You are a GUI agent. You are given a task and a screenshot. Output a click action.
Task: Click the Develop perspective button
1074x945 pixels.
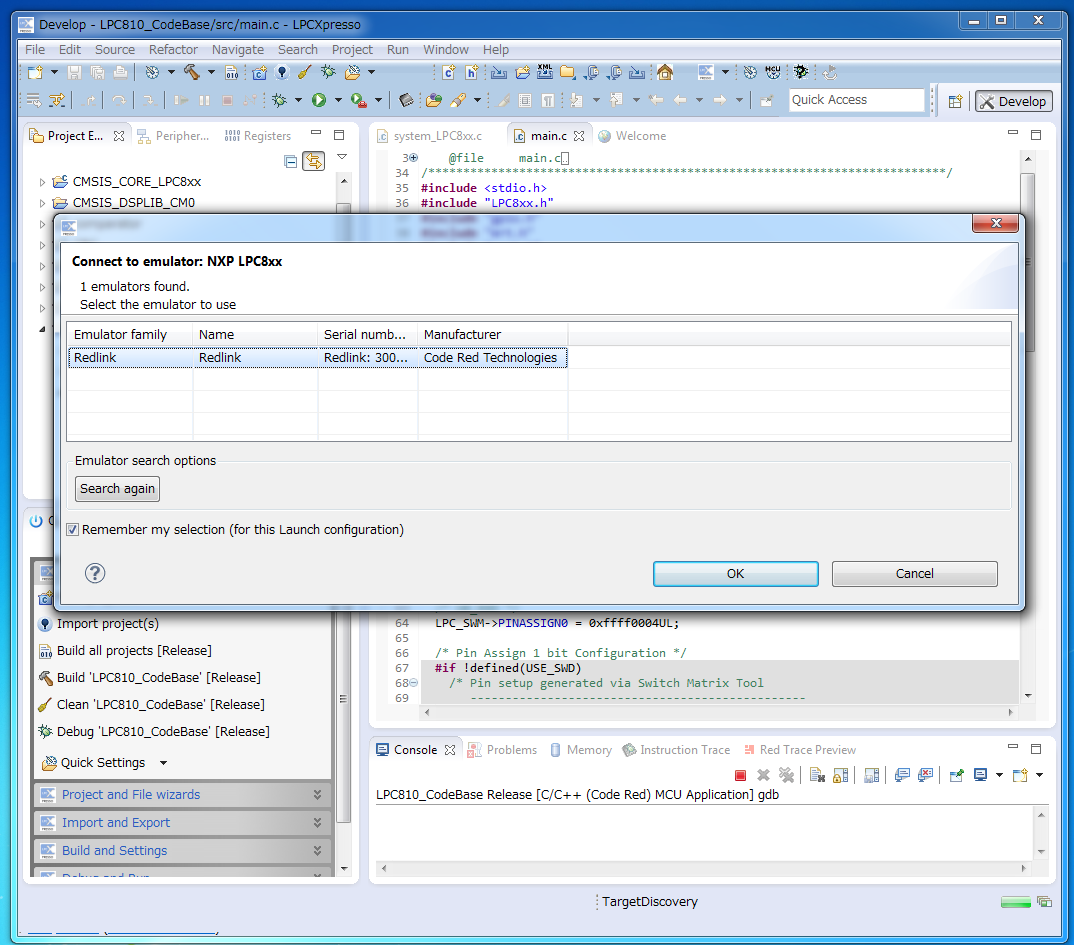1013,101
